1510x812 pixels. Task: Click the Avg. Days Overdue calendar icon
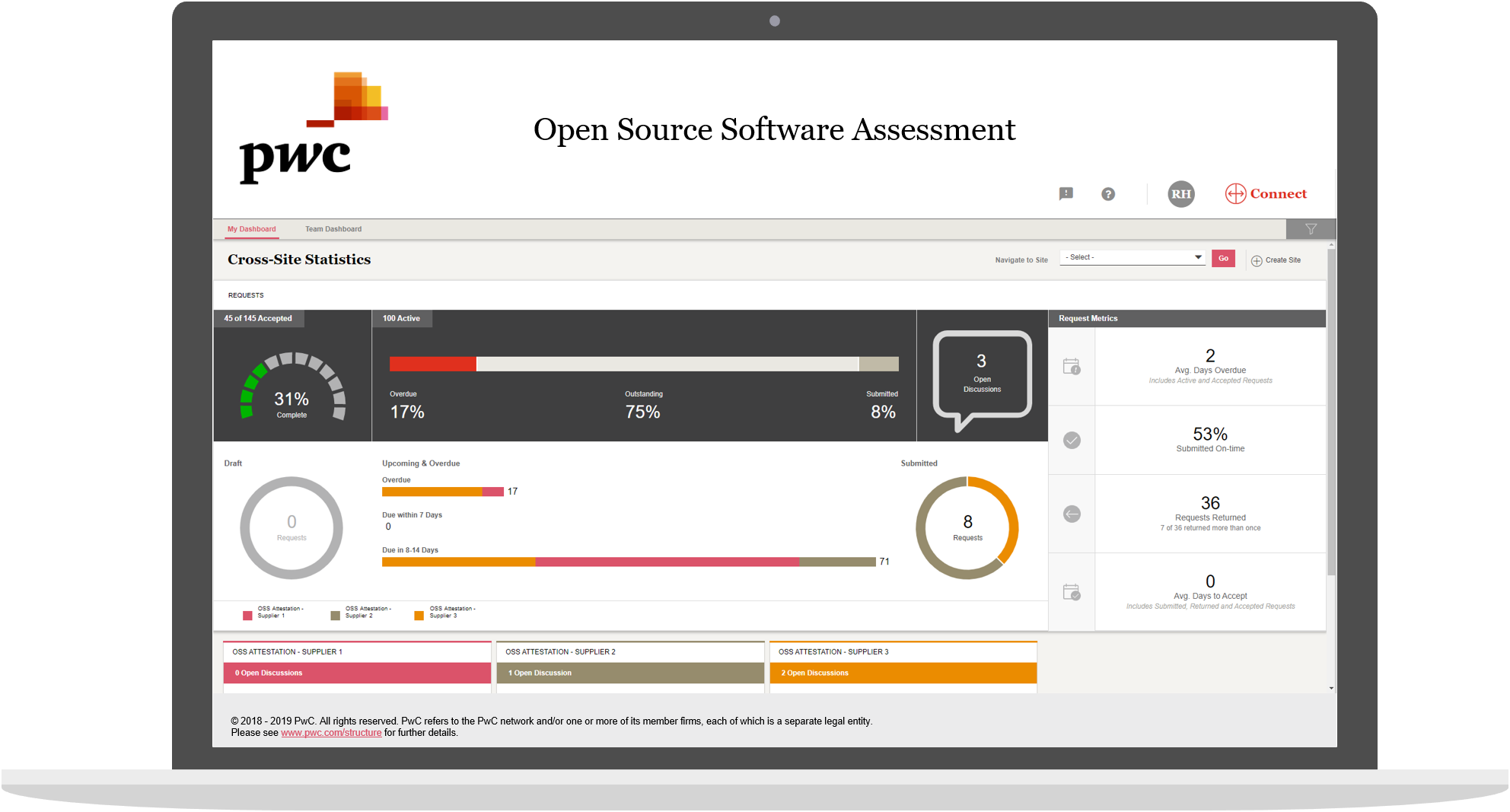click(x=1072, y=367)
